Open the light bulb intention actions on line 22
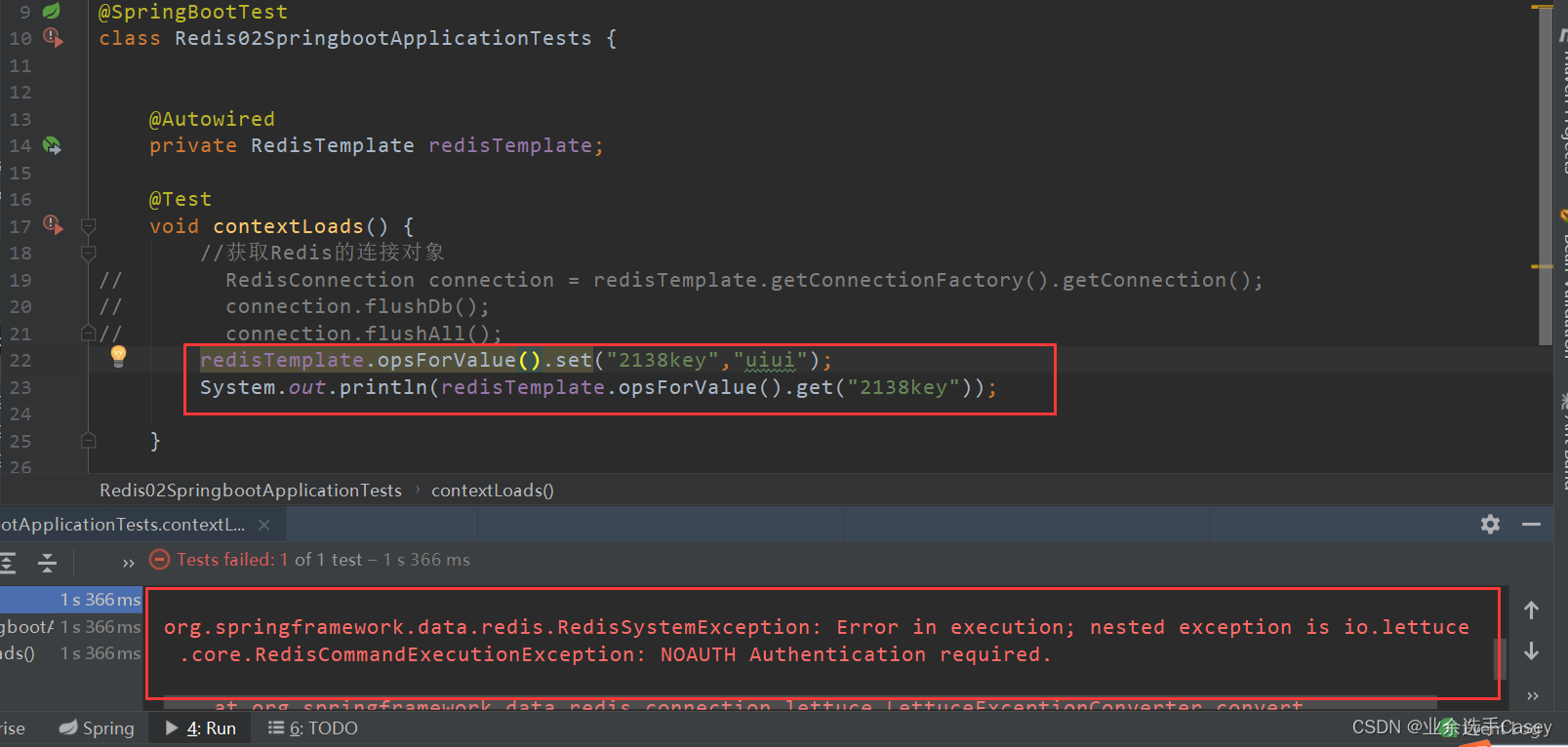This screenshot has height=747, width=1568. coord(118,355)
